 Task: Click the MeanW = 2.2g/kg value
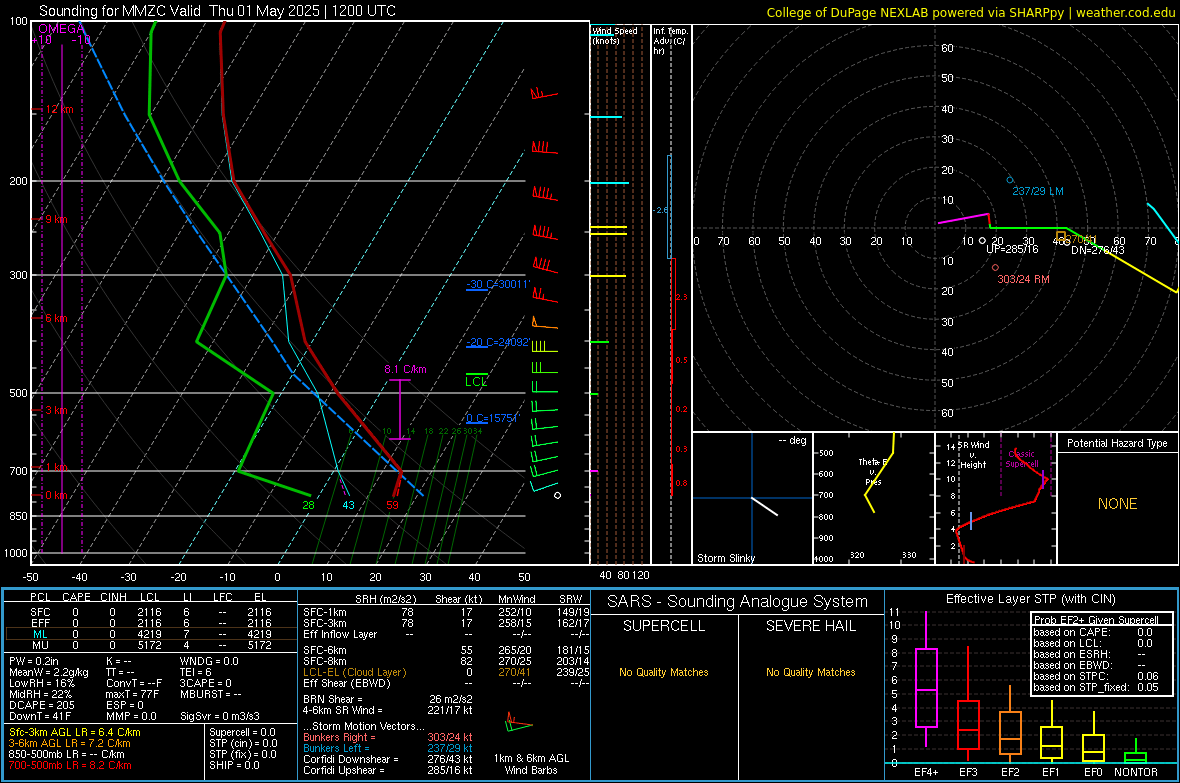pos(48,672)
